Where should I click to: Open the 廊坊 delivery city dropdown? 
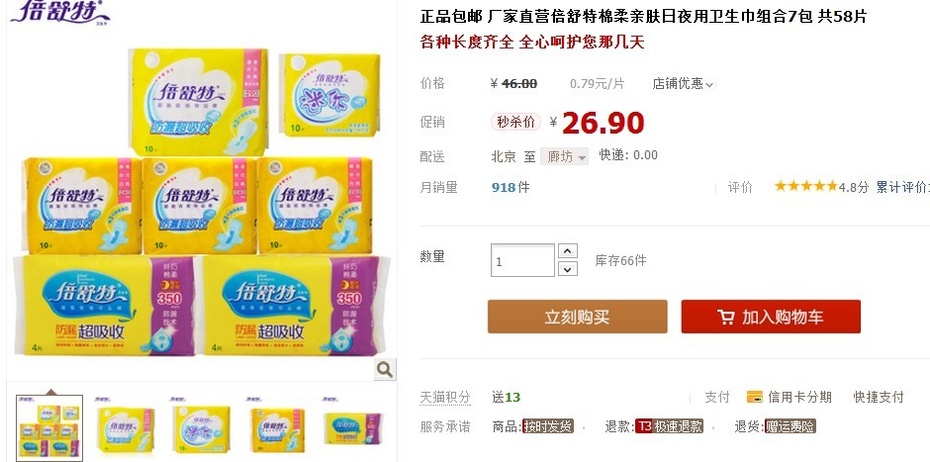pos(564,156)
